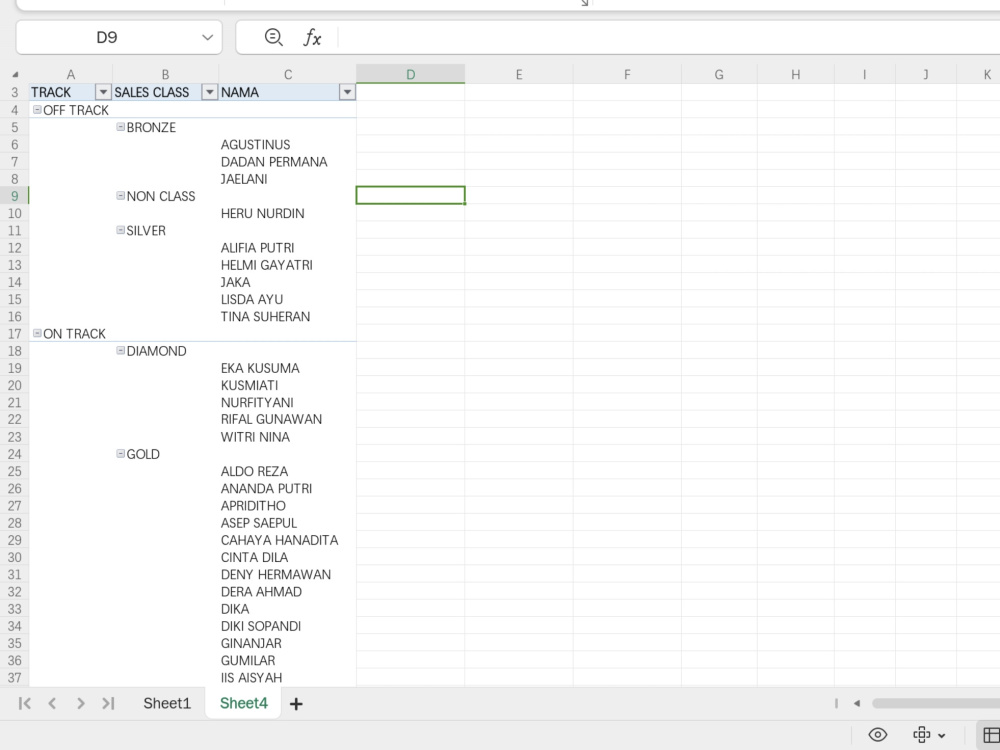1000x750 pixels.
Task: Collapse the OFF TRACK group
Action: point(37,110)
